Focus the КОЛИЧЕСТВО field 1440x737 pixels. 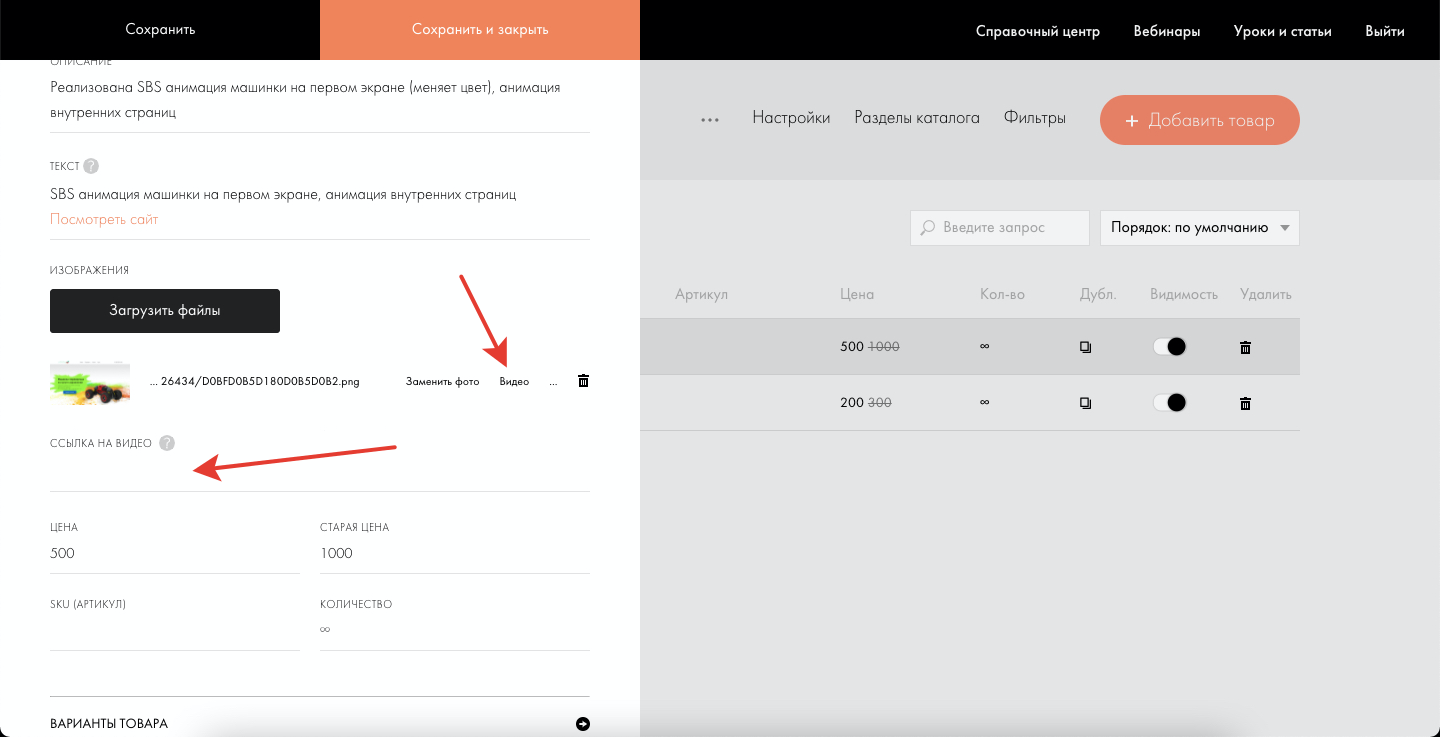(x=455, y=631)
